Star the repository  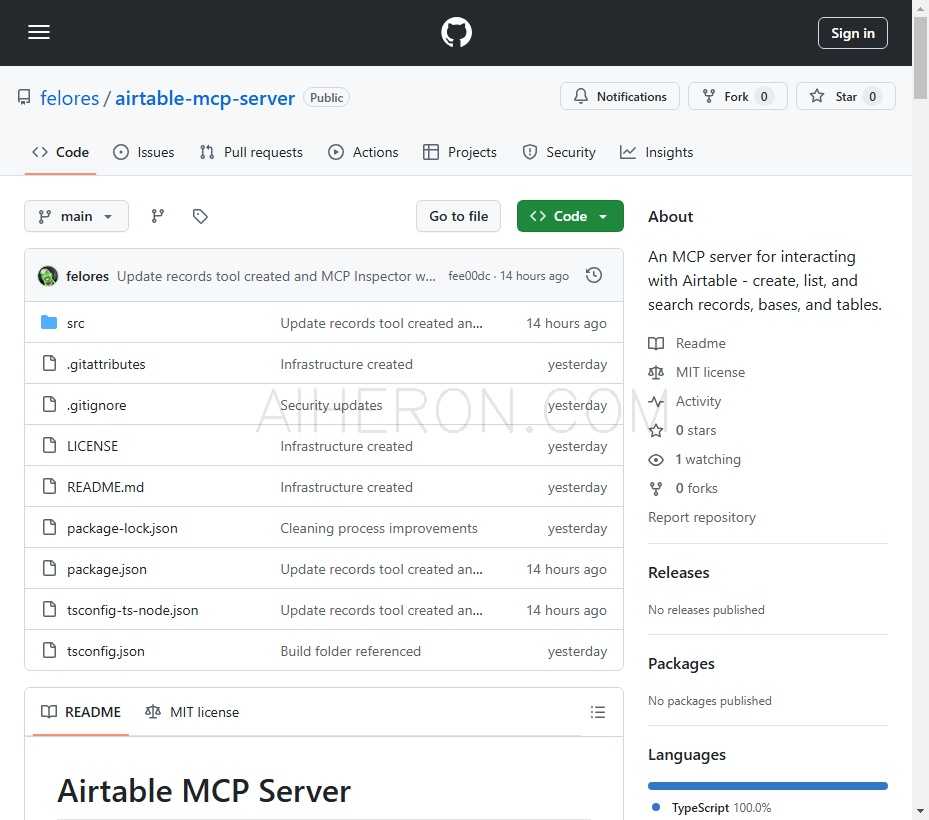click(845, 97)
